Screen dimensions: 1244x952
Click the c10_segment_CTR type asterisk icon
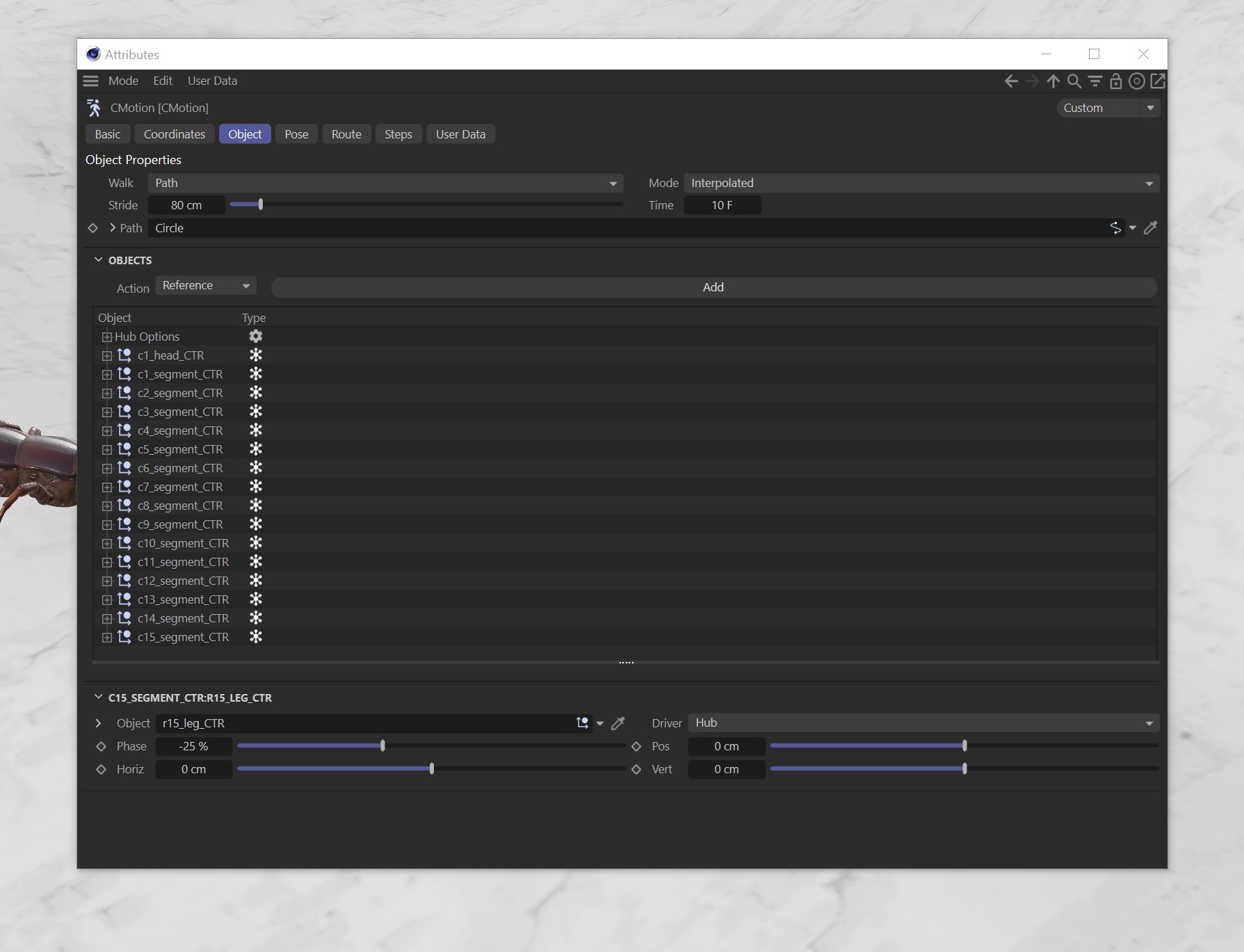(x=256, y=543)
